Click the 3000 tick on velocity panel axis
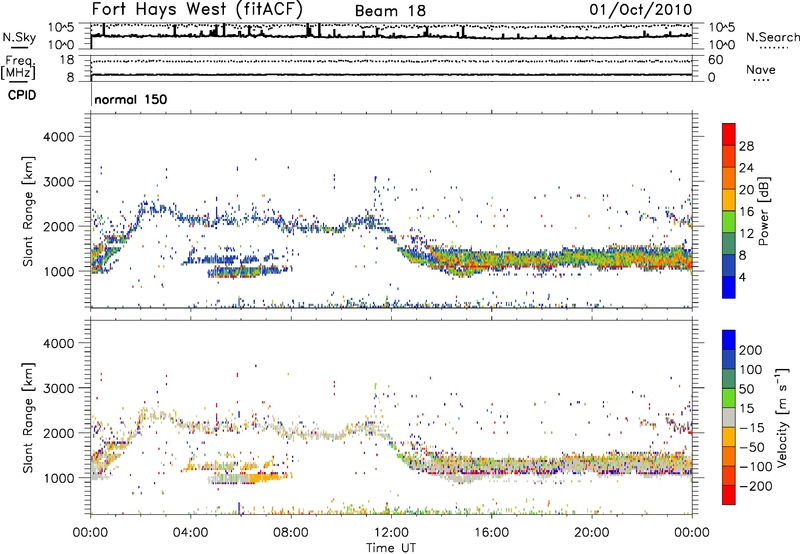The height and width of the screenshot is (554, 800). click(58, 388)
